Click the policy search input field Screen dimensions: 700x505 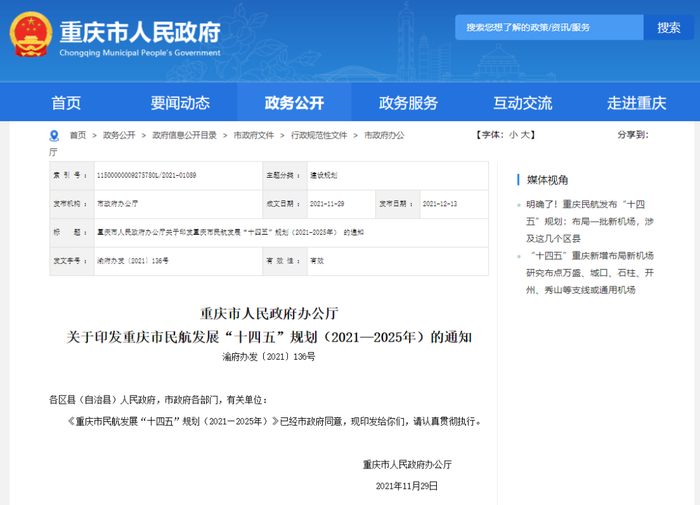[x=549, y=27]
